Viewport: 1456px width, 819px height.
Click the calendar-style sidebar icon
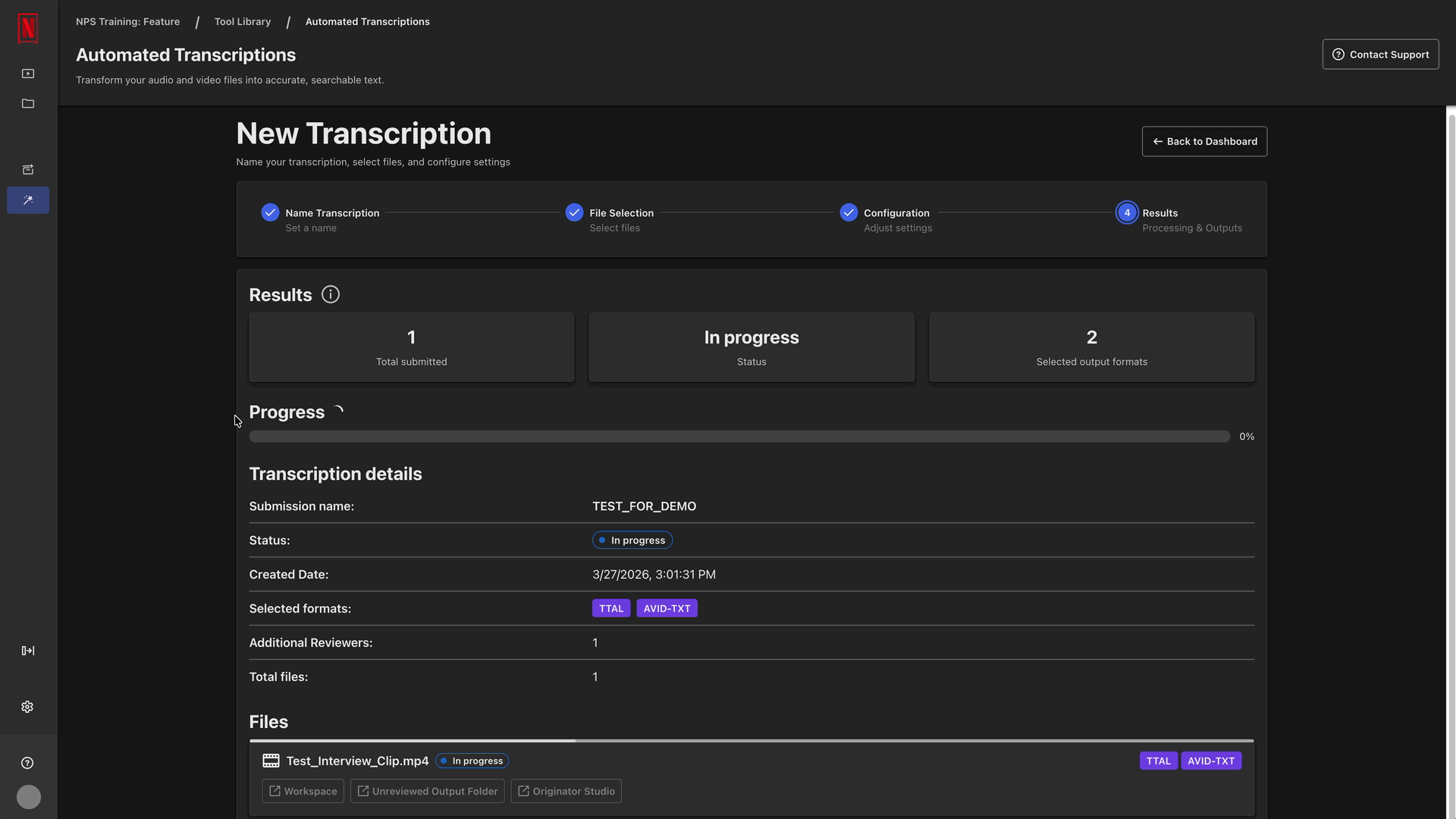(28, 170)
